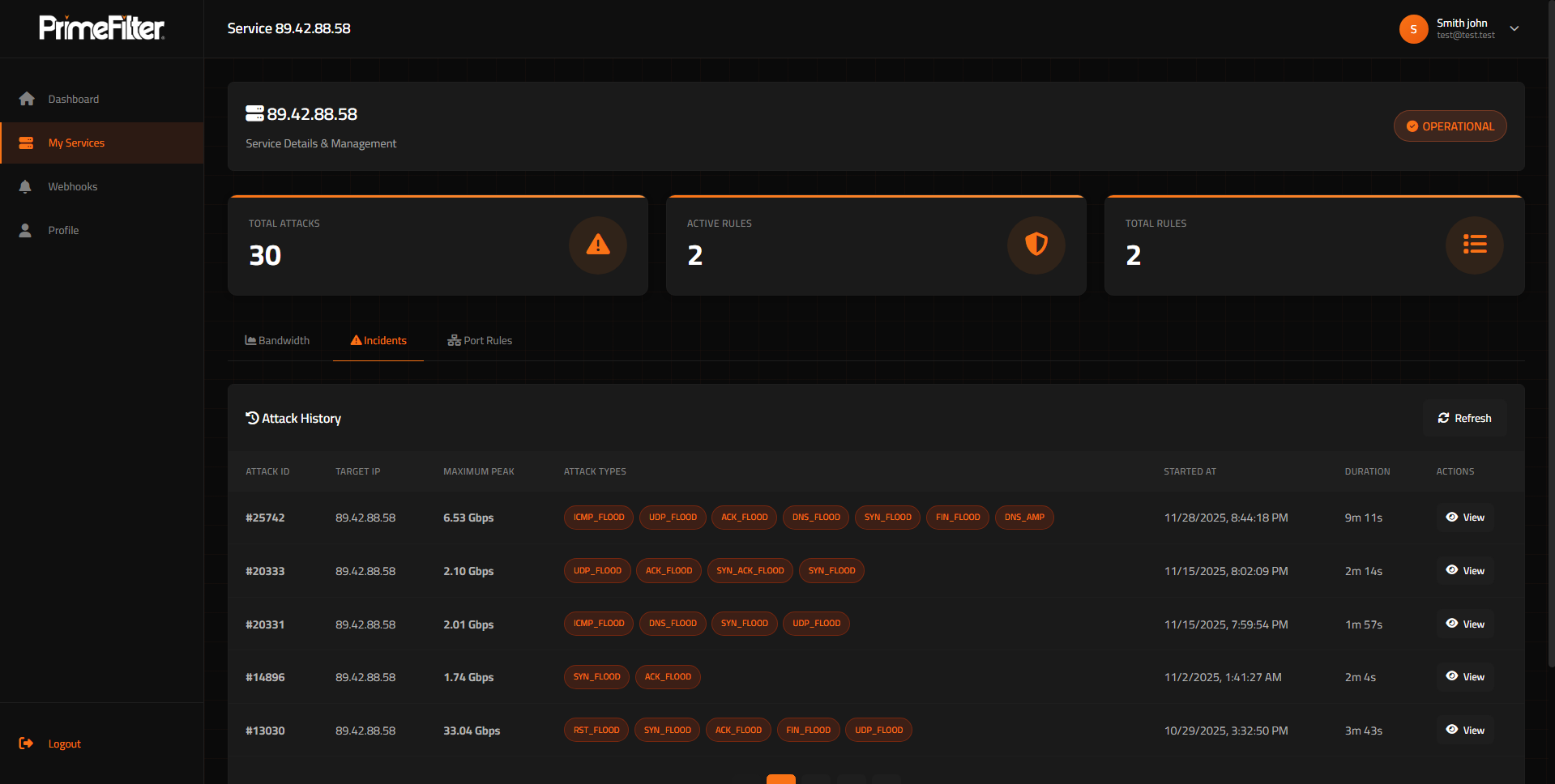Open the Profile person icon
Screen dimensions: 1555x784
pyautogui.click(x=27, y=230)
